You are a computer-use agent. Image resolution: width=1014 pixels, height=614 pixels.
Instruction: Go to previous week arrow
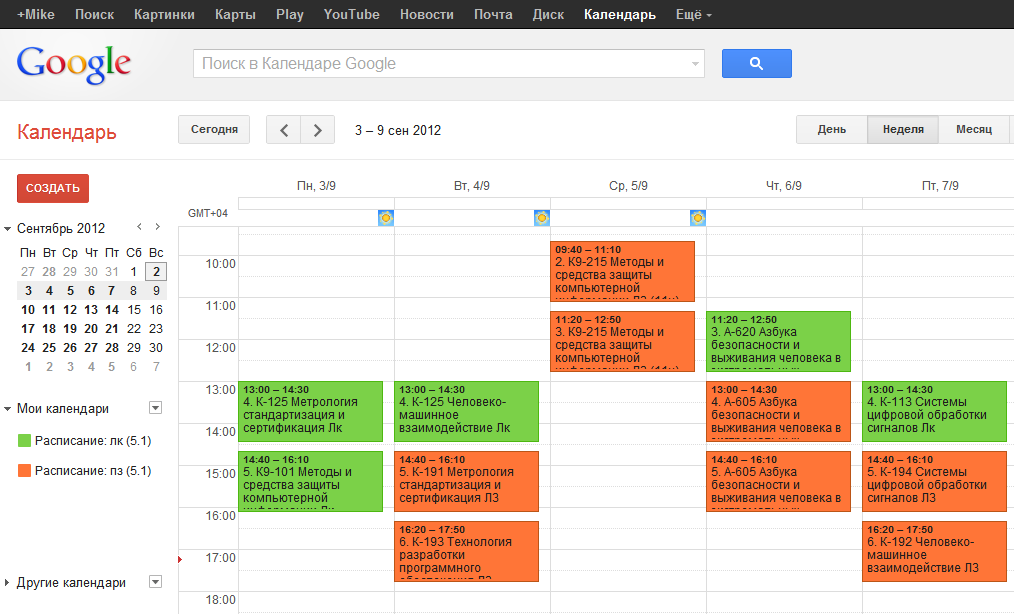coord(284,130)
